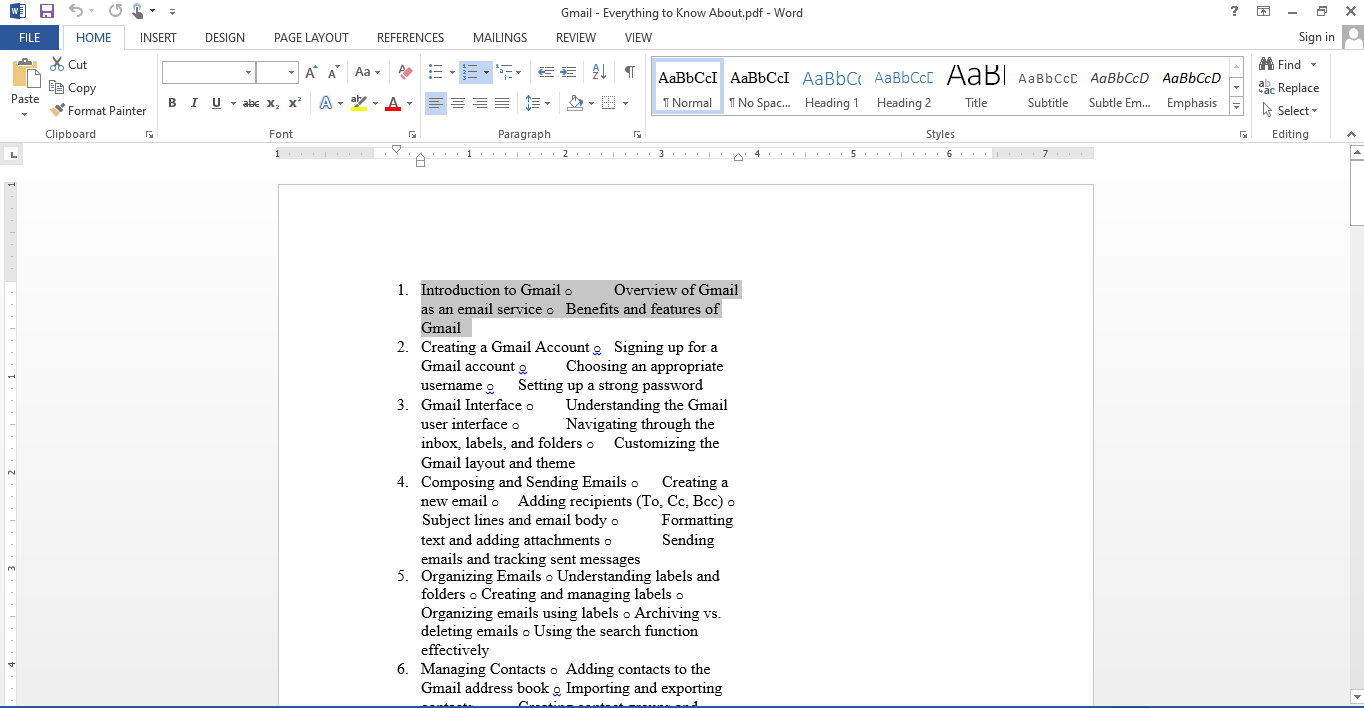
Task: Apply the yellow text highlight color
Action: (x=359, y=103)
